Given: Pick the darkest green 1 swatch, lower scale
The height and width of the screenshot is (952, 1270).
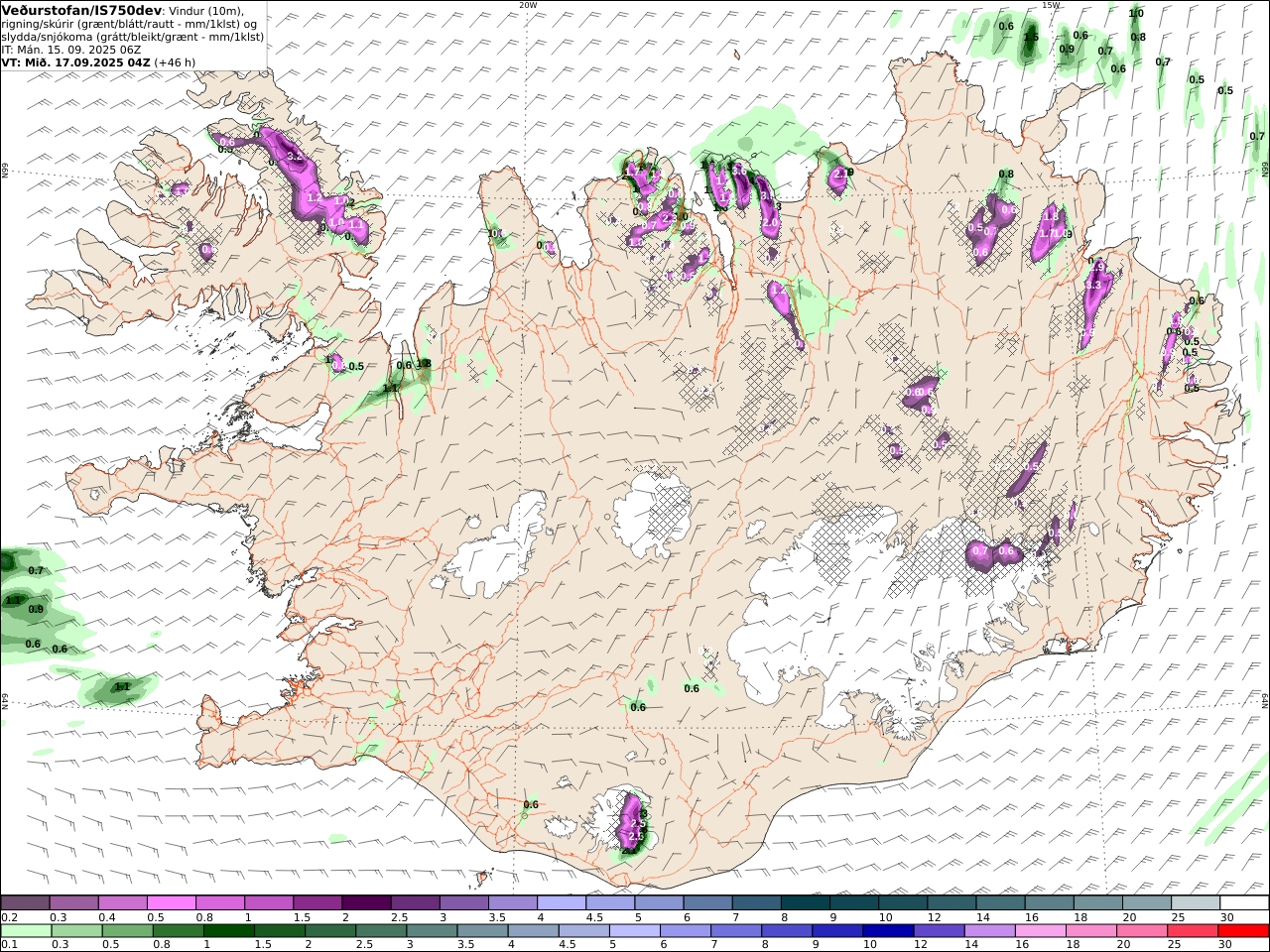Looking at the screenshot, I should (228, 931).
